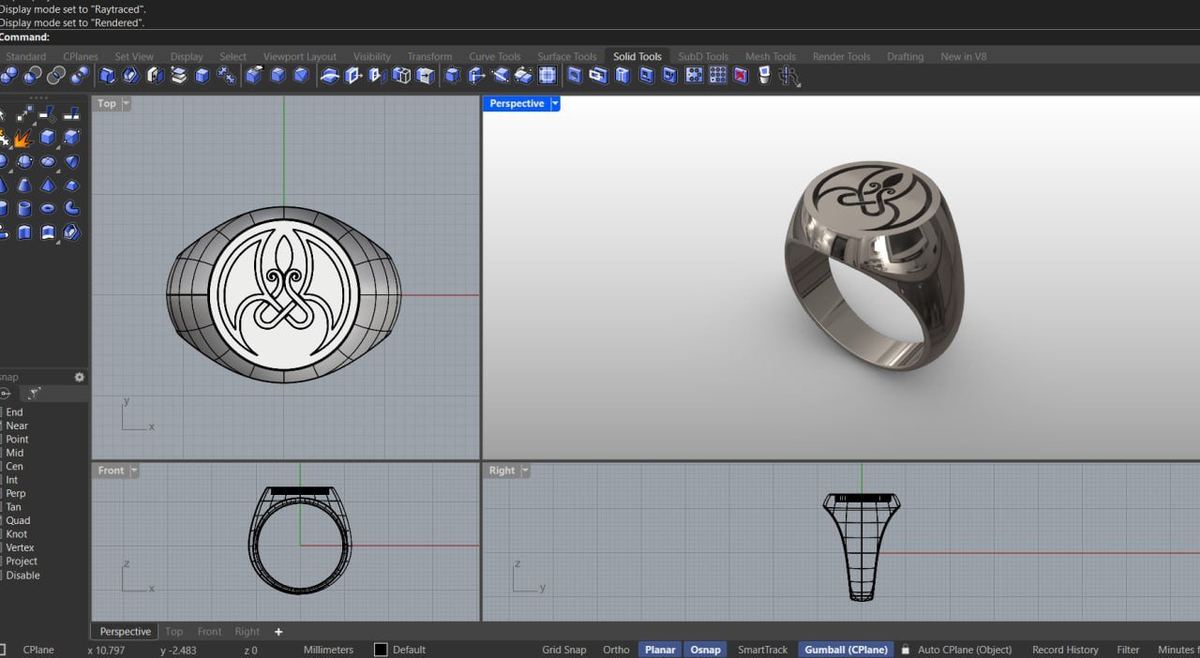Screen dimensions: 1200x658
Task: Click Filter in the status bar
Action: click(x=1128, y=650)
